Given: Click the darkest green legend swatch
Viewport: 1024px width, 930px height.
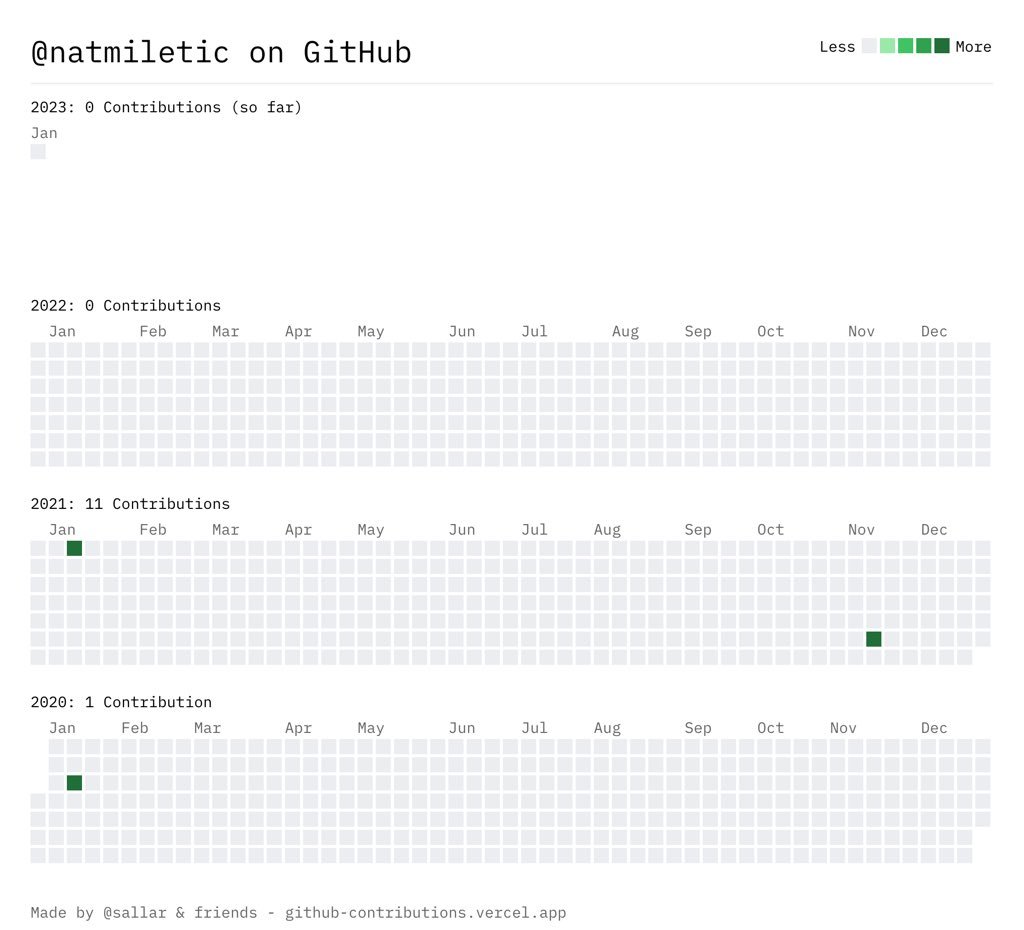Looking at the screenshot, I should click(942, 46).
